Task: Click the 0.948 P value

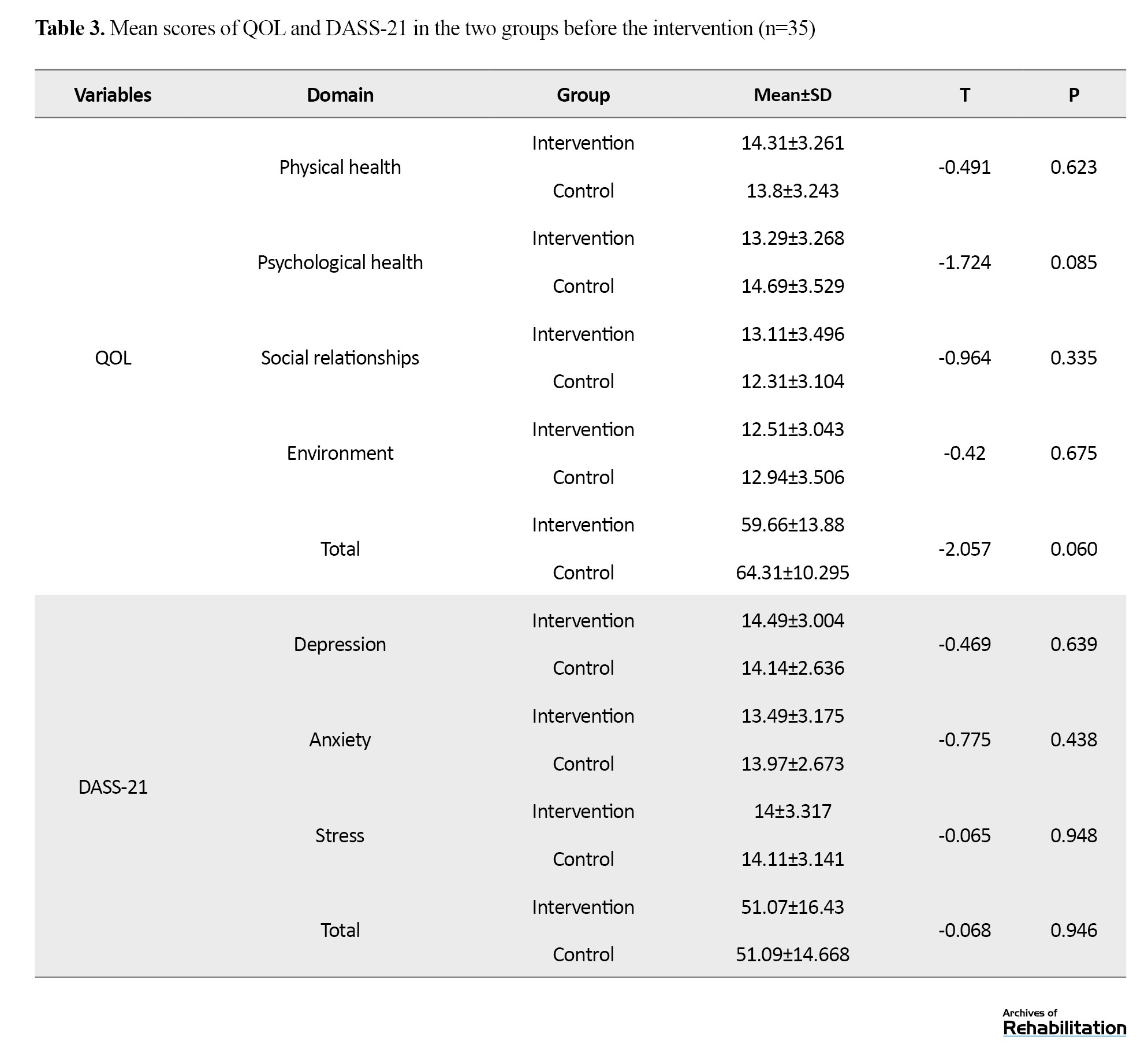Action: tap(1074, 835)
